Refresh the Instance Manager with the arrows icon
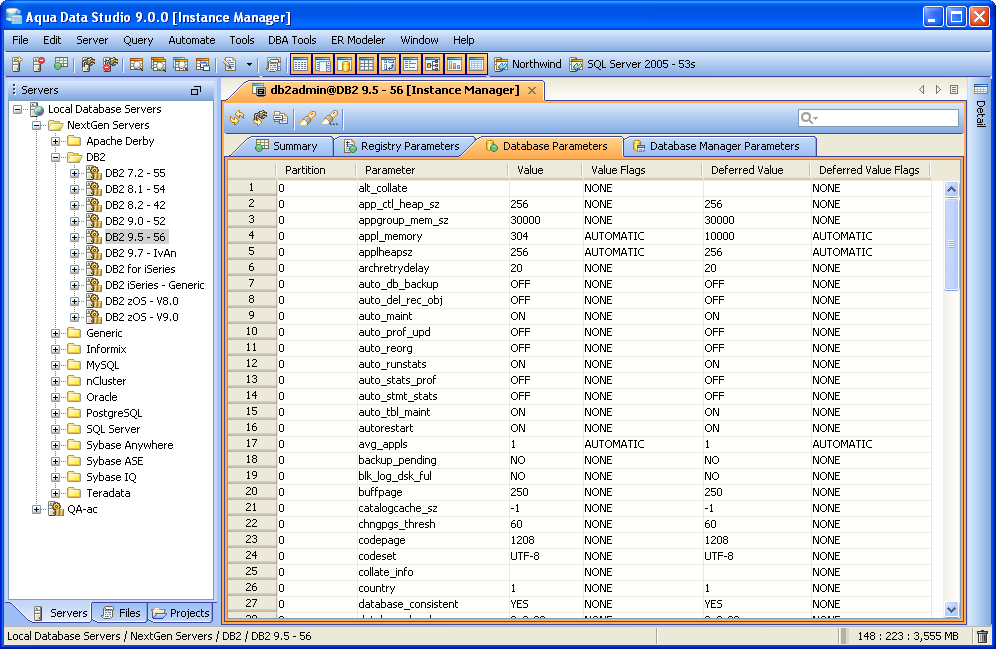The image size is (996, 649). coord(238,117)
